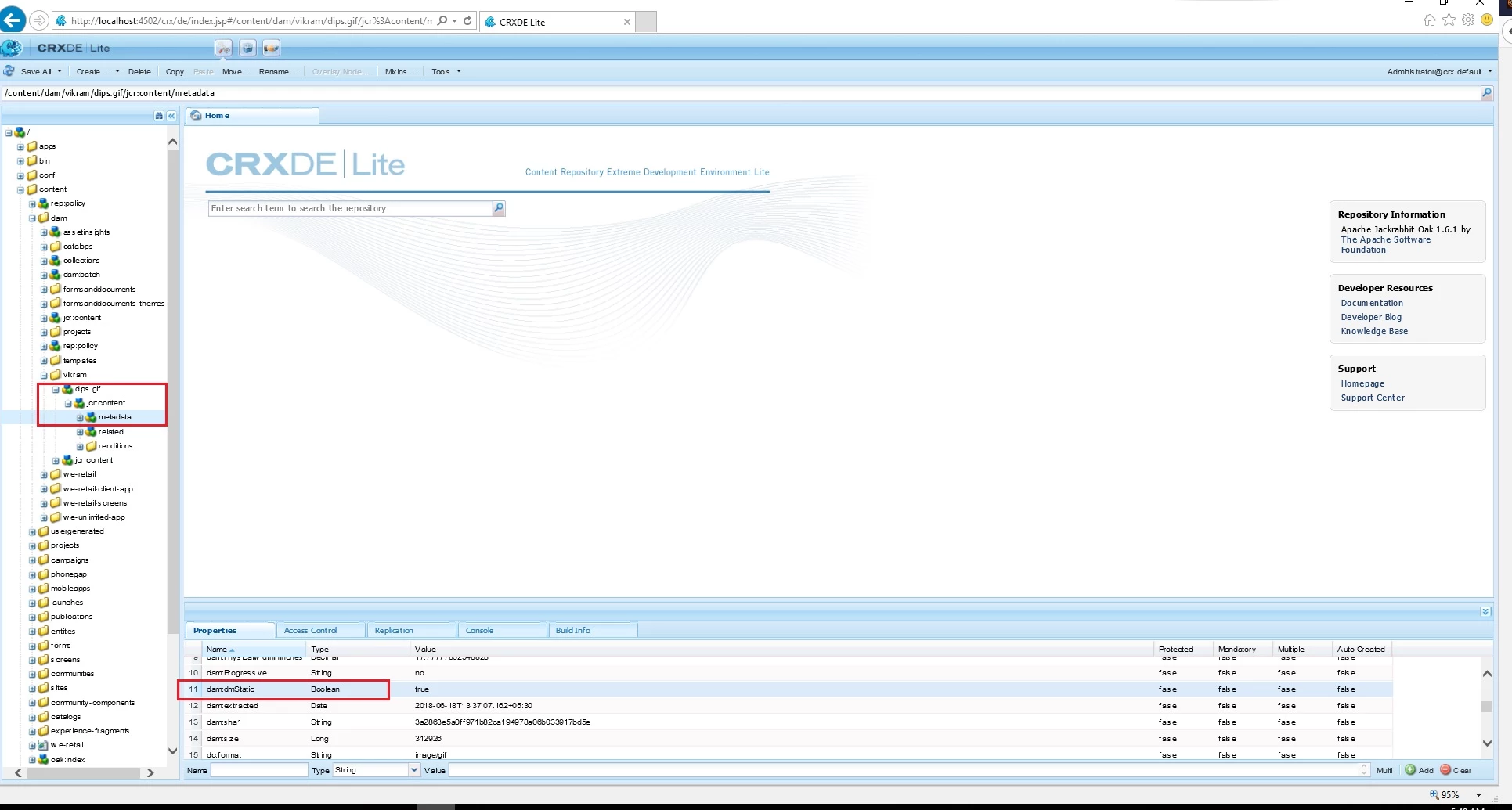Click Mixins in the toolbar
1512x810 pixels.
(400, 71)
